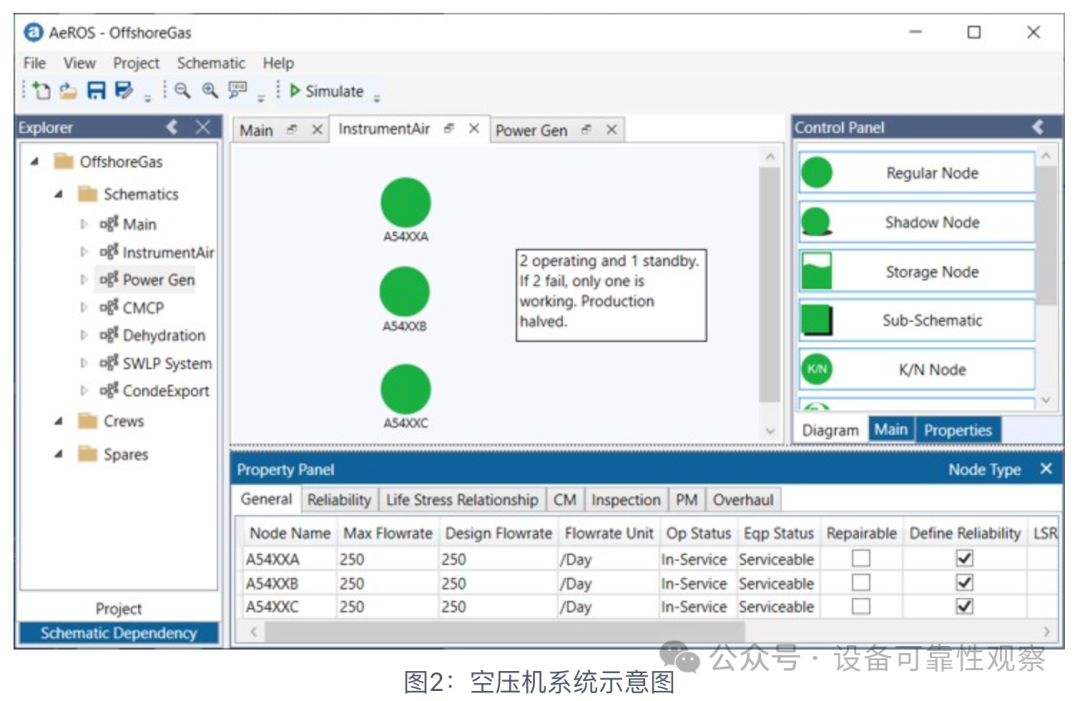Click the Save As toolbar icon

[124, 91]
